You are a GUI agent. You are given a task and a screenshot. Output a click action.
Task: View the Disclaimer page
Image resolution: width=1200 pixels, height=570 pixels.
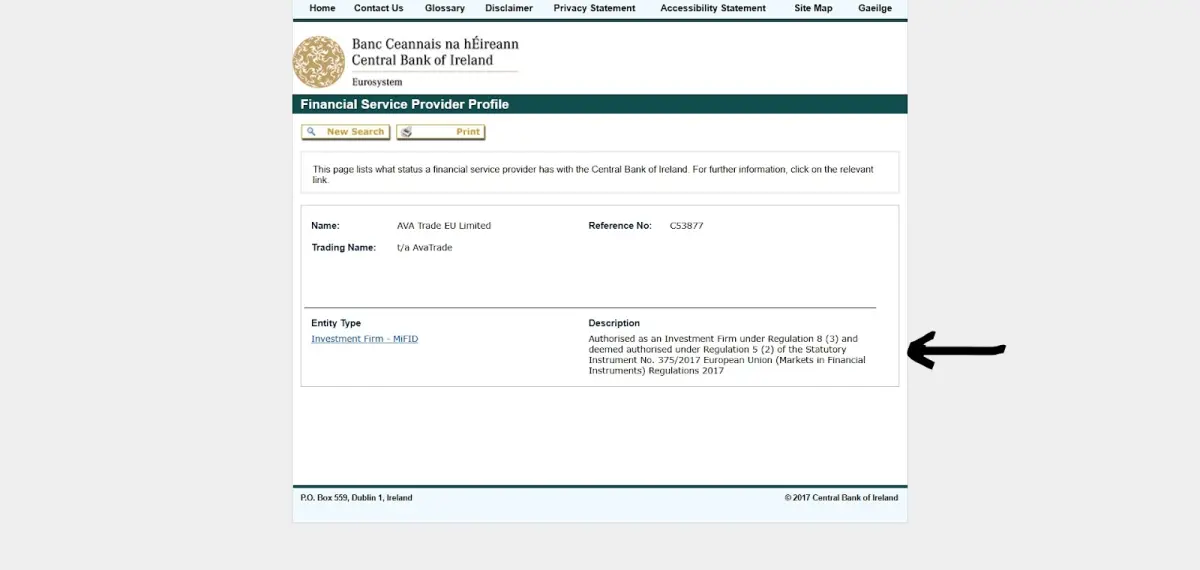coord(509,8)
